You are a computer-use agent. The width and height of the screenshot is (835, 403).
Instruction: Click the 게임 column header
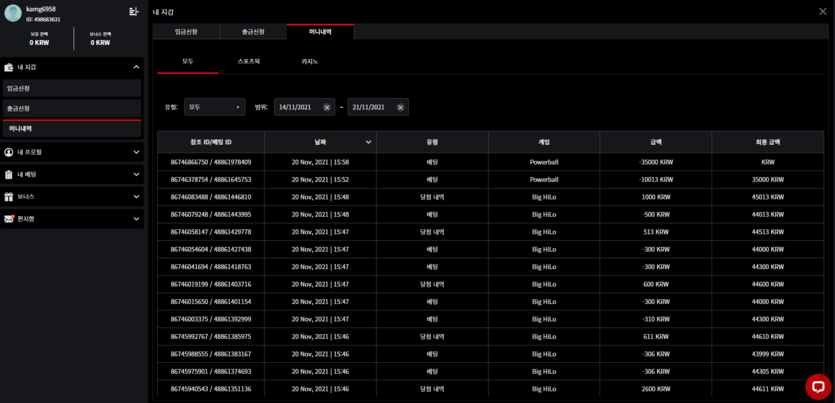[x=544, y=142]
